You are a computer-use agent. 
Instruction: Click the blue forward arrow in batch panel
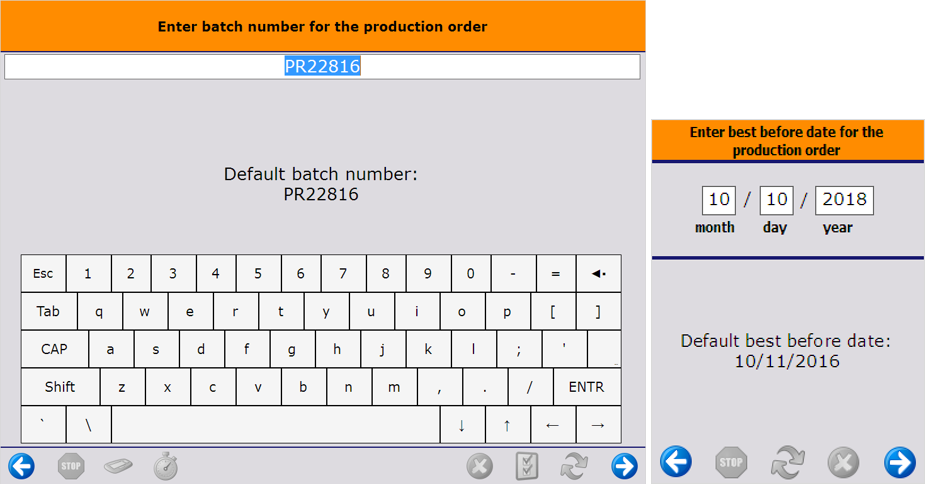click(x=624, y=466)
